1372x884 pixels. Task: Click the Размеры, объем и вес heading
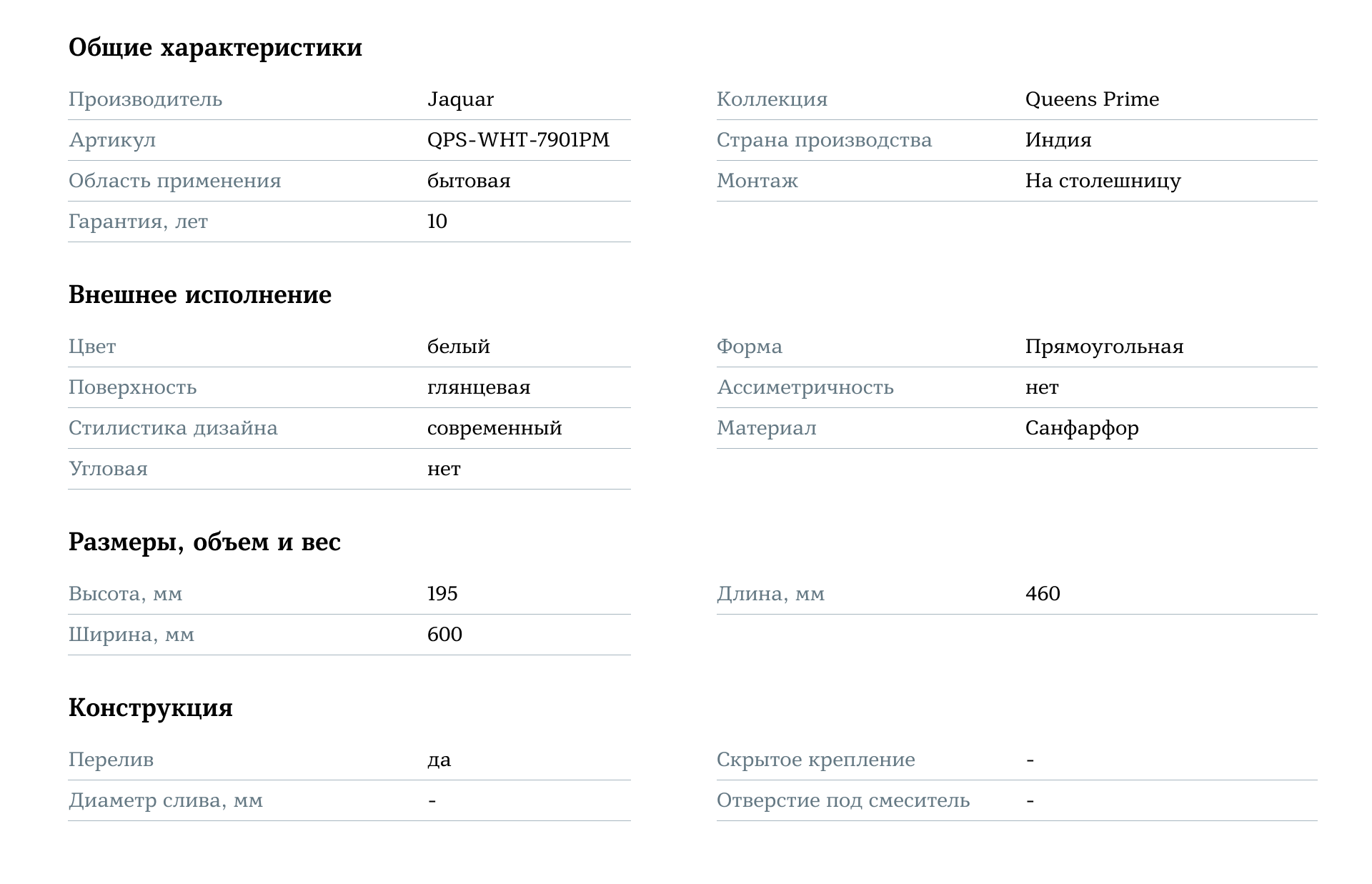[204, 542]
